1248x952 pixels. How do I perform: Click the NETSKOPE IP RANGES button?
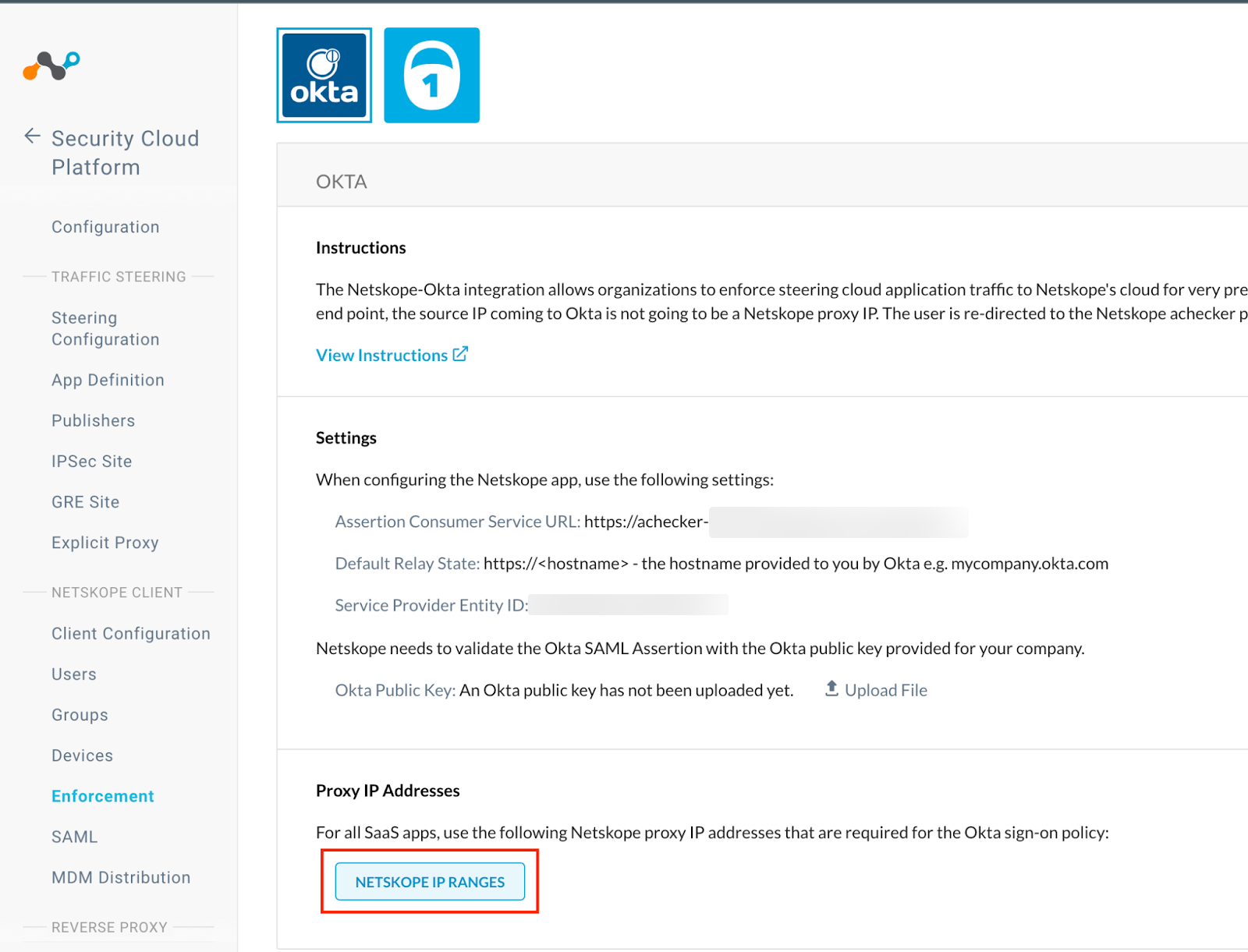point(430,881)
